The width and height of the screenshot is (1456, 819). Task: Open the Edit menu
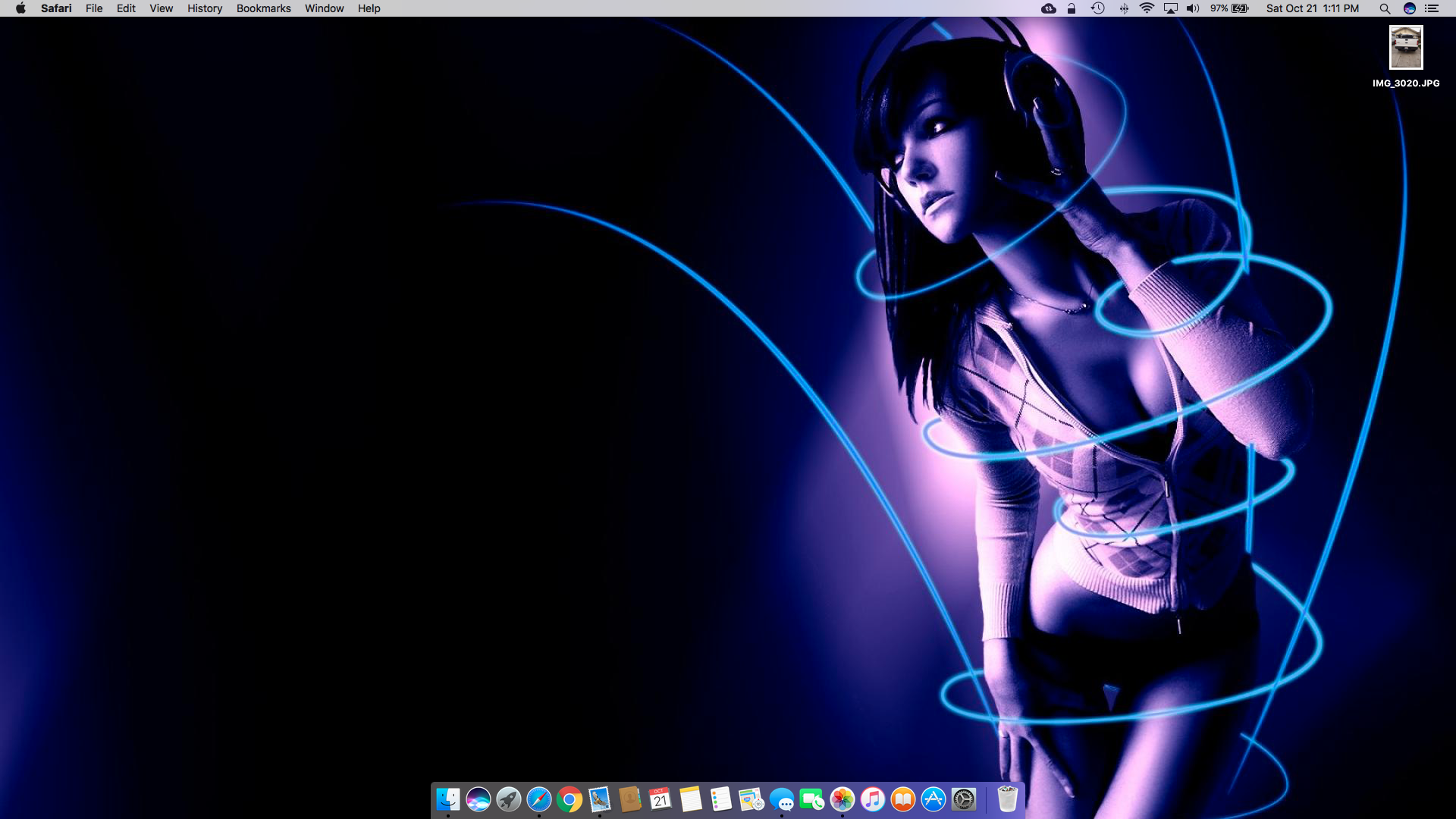pyautogui.click(x=126, y=8)
